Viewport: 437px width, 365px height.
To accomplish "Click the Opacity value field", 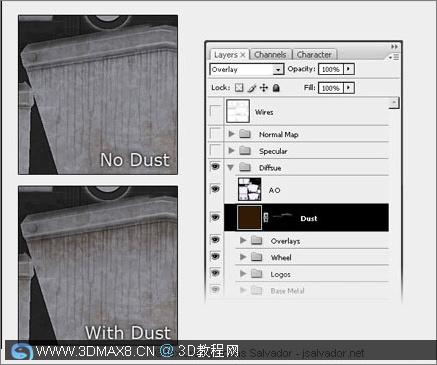I will (x=330, y=69).
